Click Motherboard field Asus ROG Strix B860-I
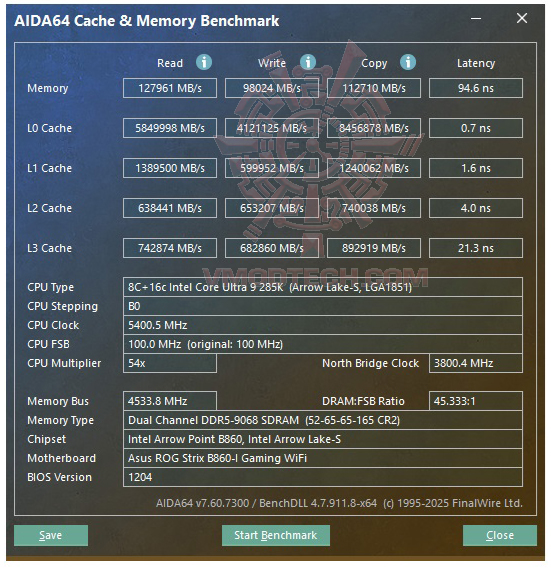 coord(323,458)
